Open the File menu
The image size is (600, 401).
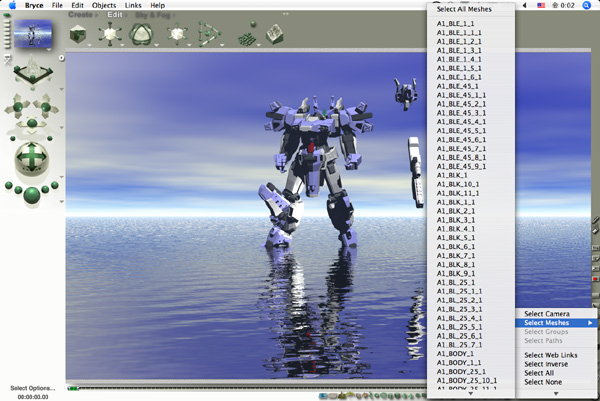click(x=57, y=5)
